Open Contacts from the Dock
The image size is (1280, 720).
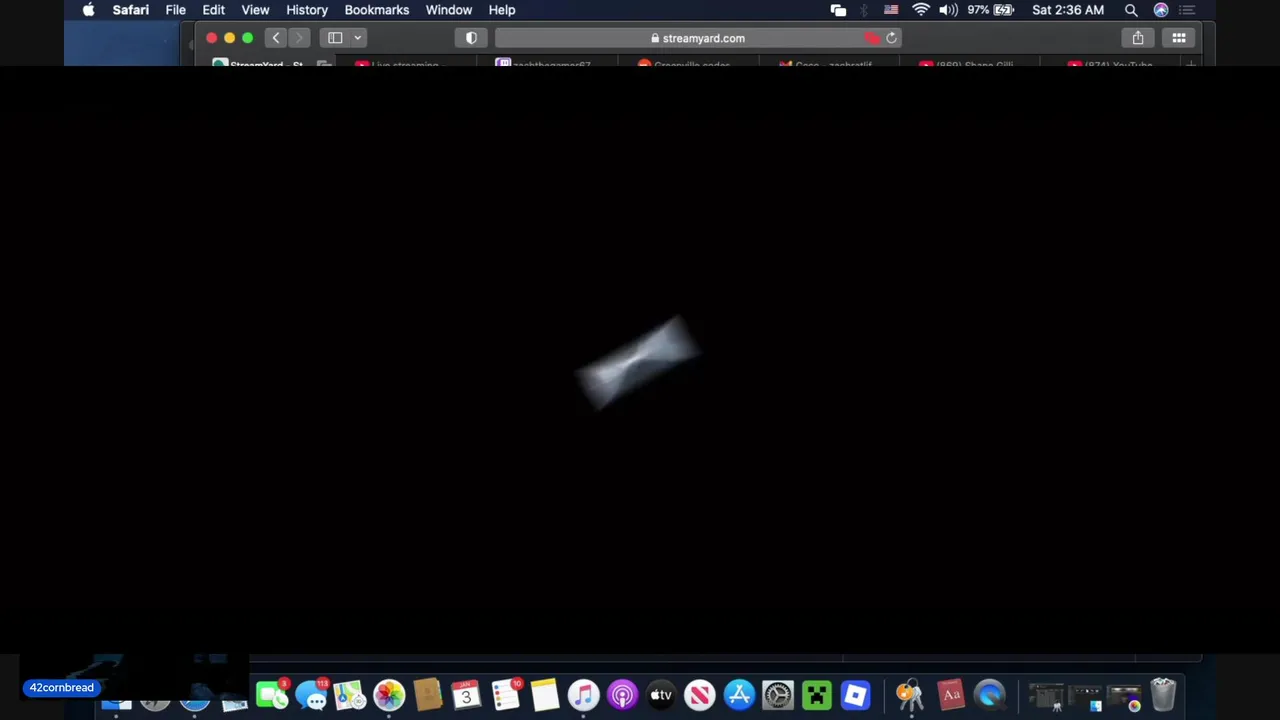[x=428, y=695]
